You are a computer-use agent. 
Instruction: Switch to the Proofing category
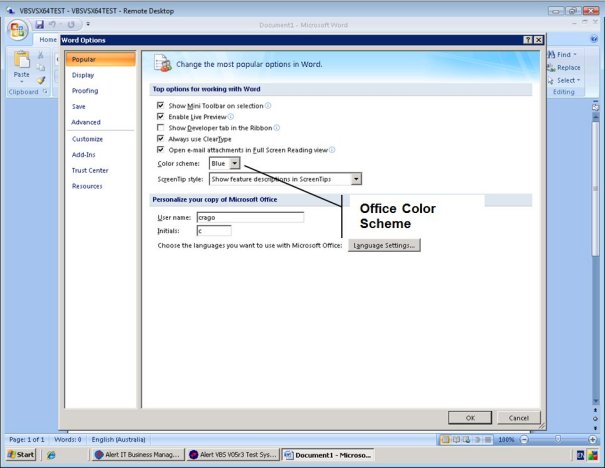tap(85, 91)
